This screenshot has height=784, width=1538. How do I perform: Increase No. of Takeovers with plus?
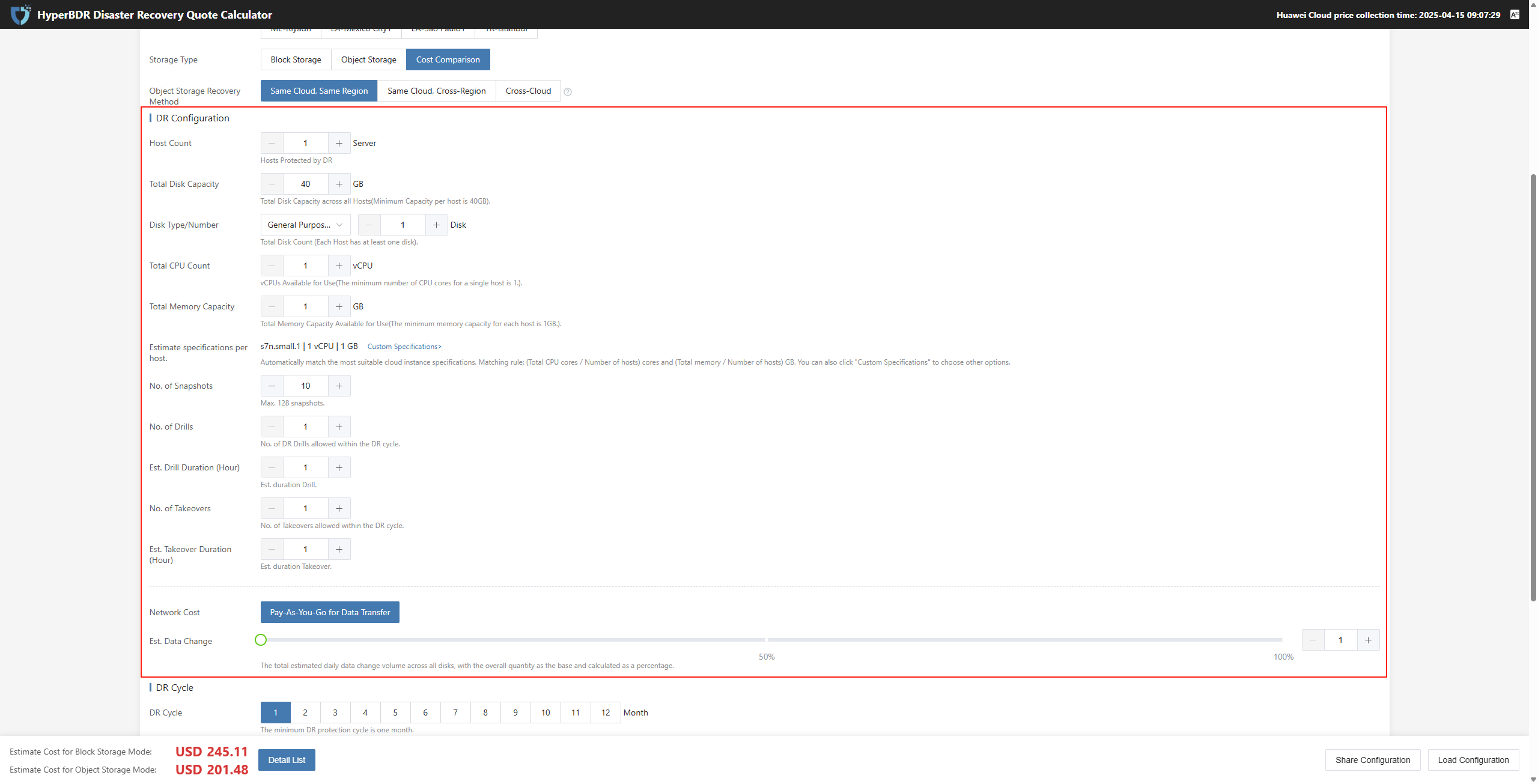pyautogui.click(x=339, y=508)
